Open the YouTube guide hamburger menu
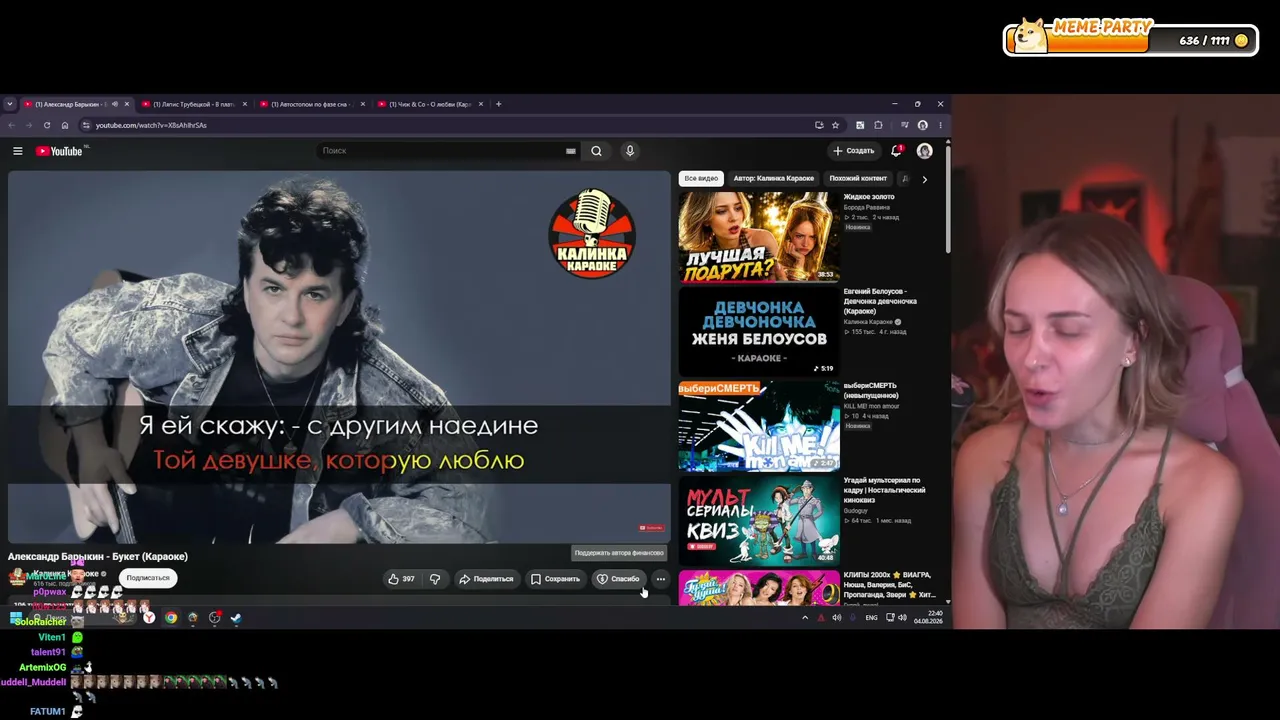This screenshot has width=1280, height=720. pos(17,151)
